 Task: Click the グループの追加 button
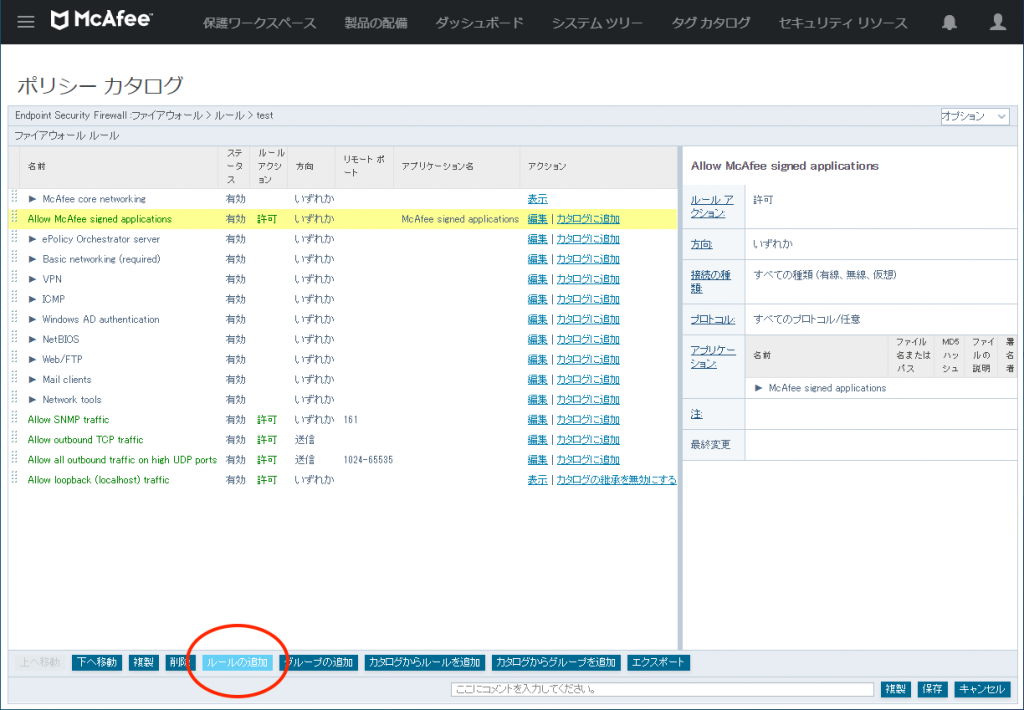click(319, 662)
